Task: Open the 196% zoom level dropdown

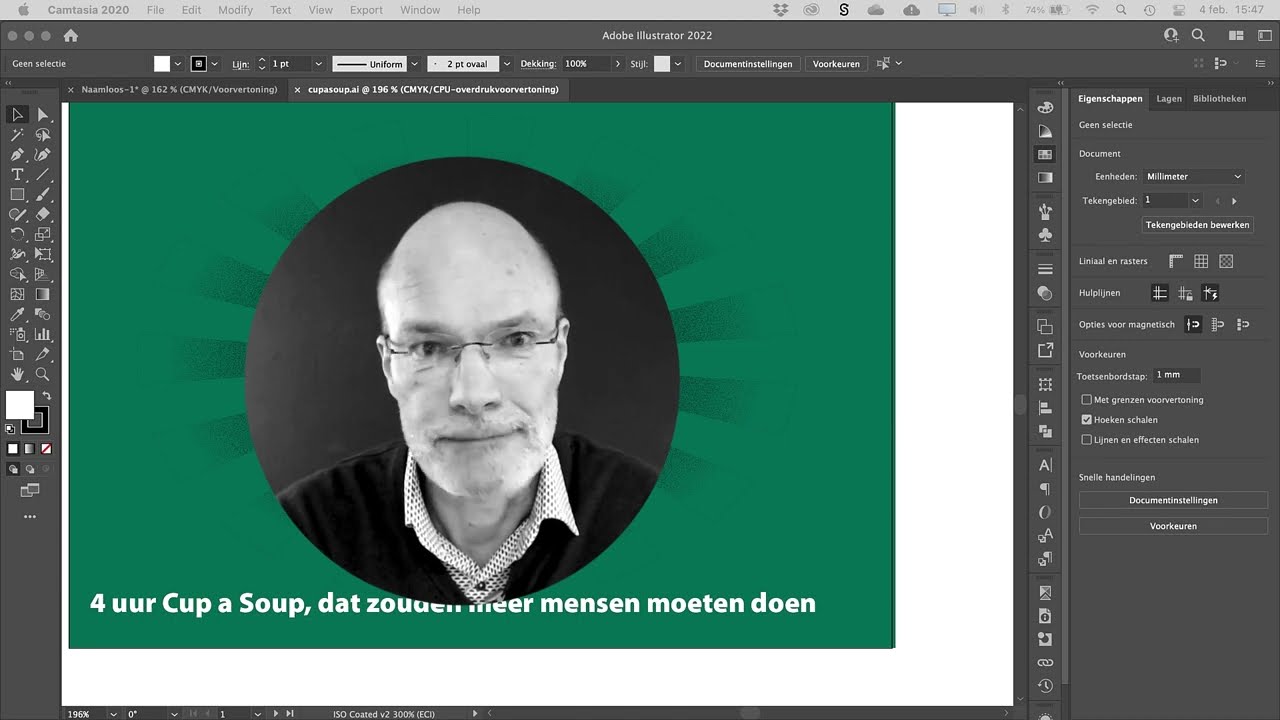Action: click(113, 714)
